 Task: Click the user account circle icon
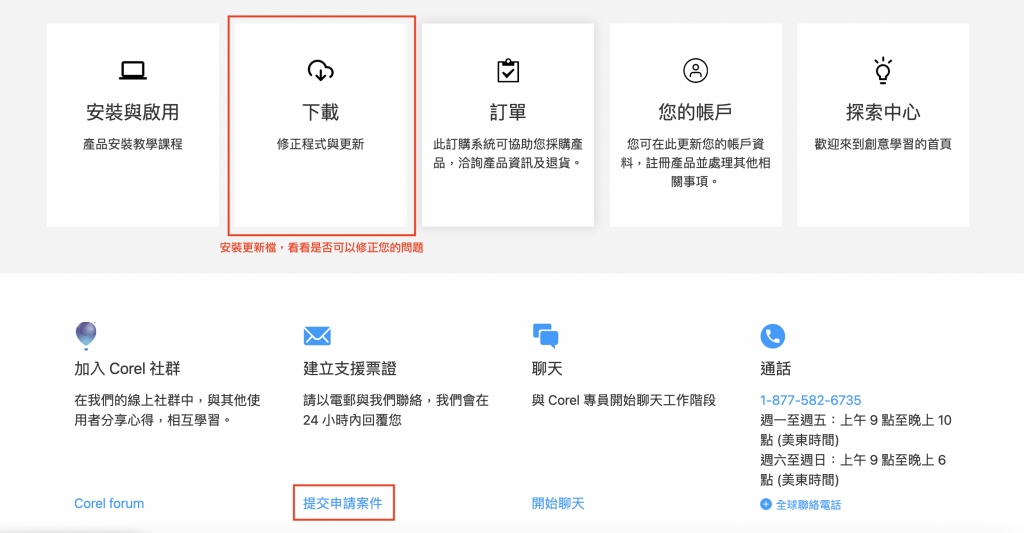click(696, 71)
